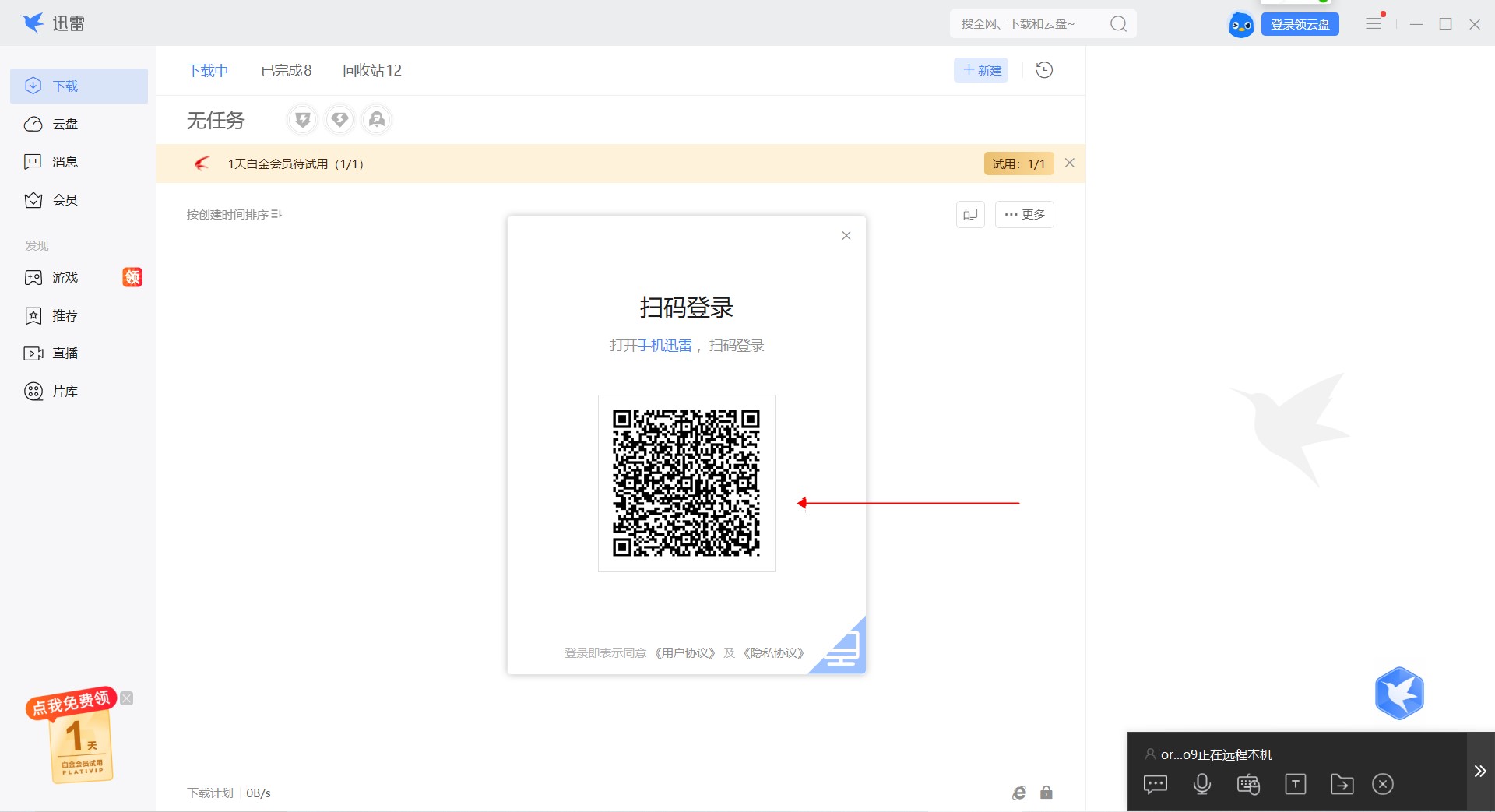Open the 片库 film library section
This screenshot has width=1495, height=812.
coord(79,392)
